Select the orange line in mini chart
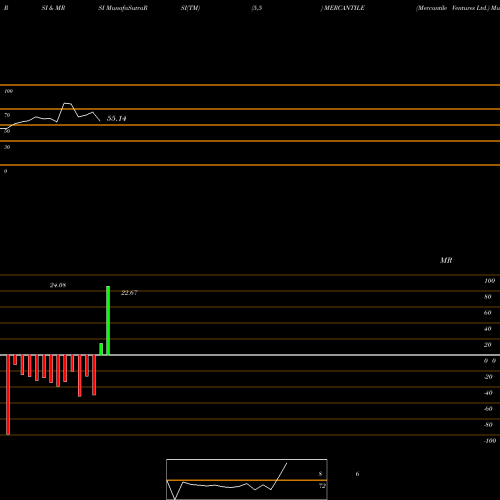This screenshot has width=500, height=500. tap(247, 480)
